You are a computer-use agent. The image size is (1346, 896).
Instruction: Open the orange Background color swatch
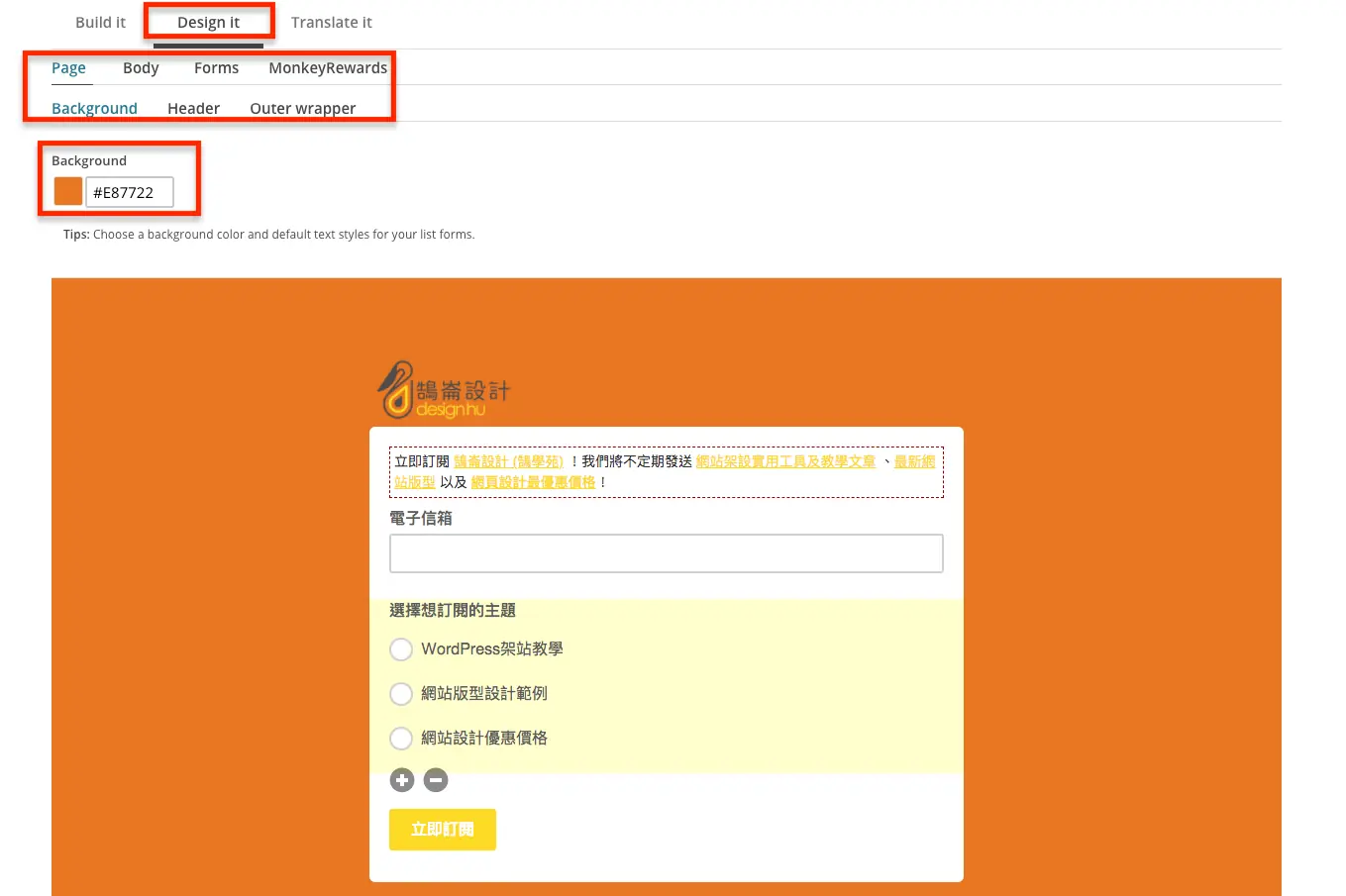[x=68, y=191]
